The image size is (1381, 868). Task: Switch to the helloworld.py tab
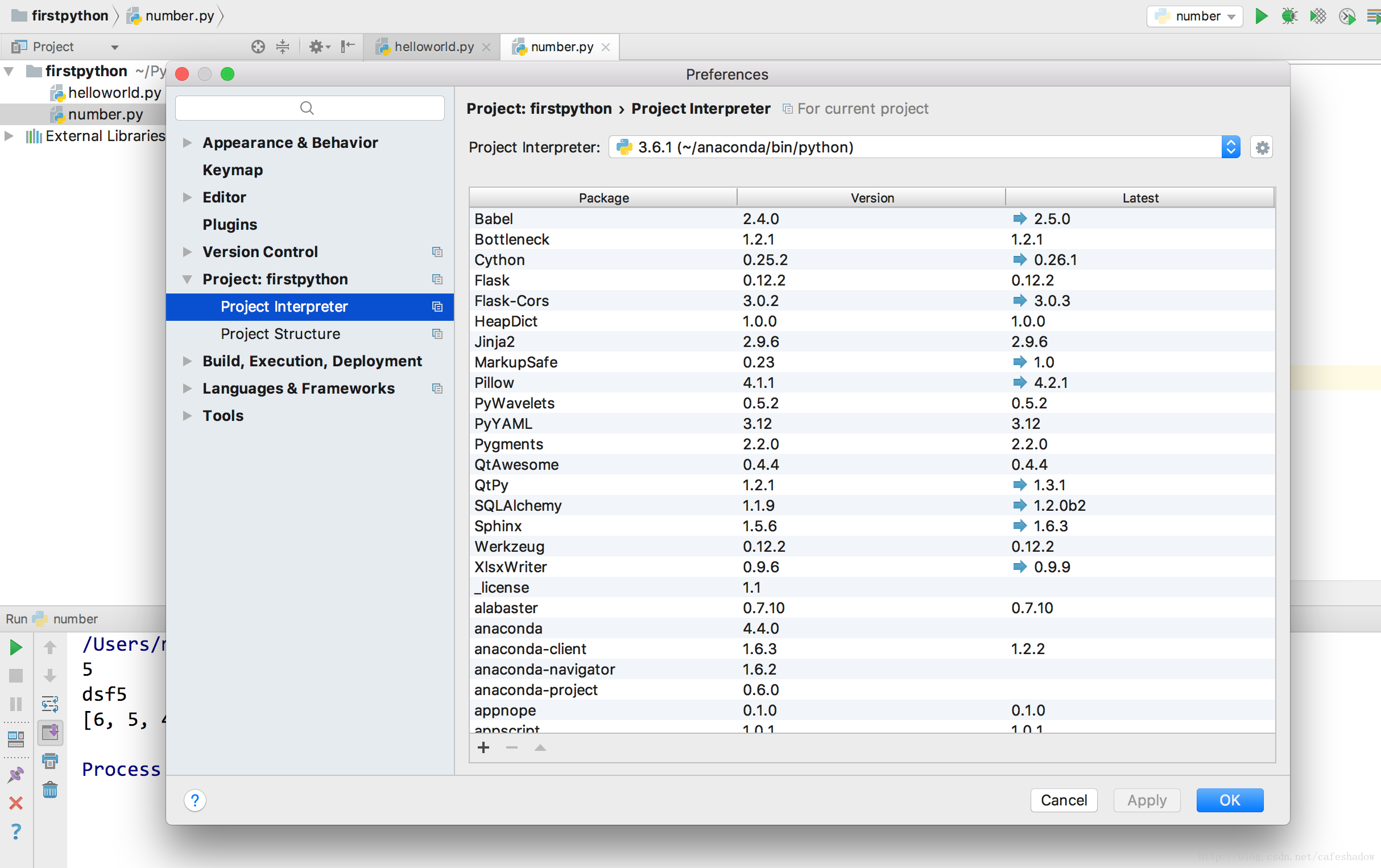[x=430, y=45]
